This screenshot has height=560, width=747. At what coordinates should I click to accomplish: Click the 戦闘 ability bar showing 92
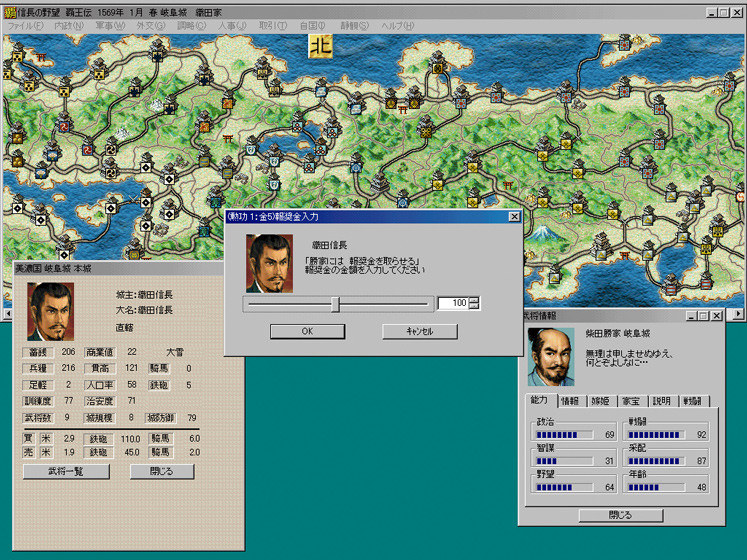(656, 435)
